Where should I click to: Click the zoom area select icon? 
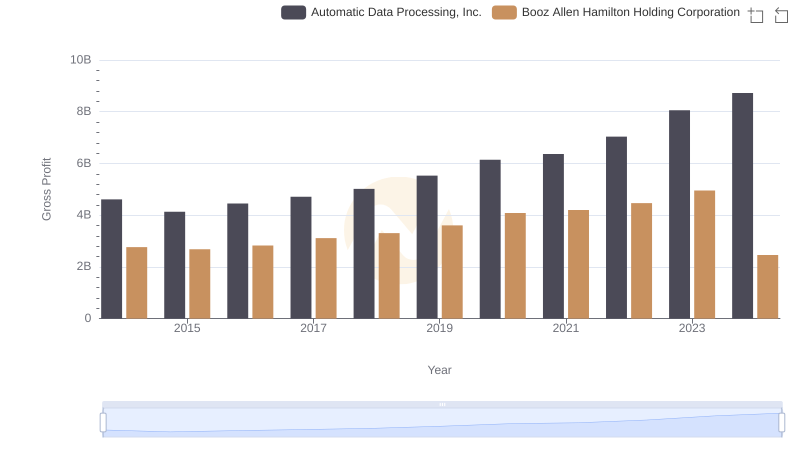[756, 15]
